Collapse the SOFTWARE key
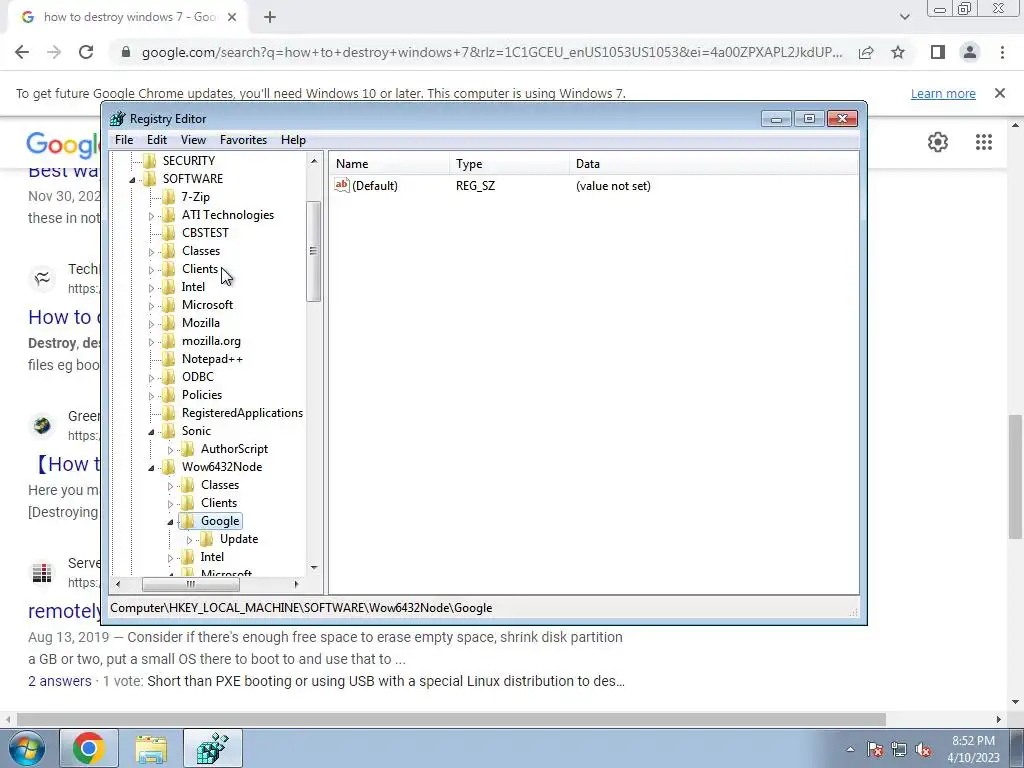The image size is (1024, 768). (133, 180)
